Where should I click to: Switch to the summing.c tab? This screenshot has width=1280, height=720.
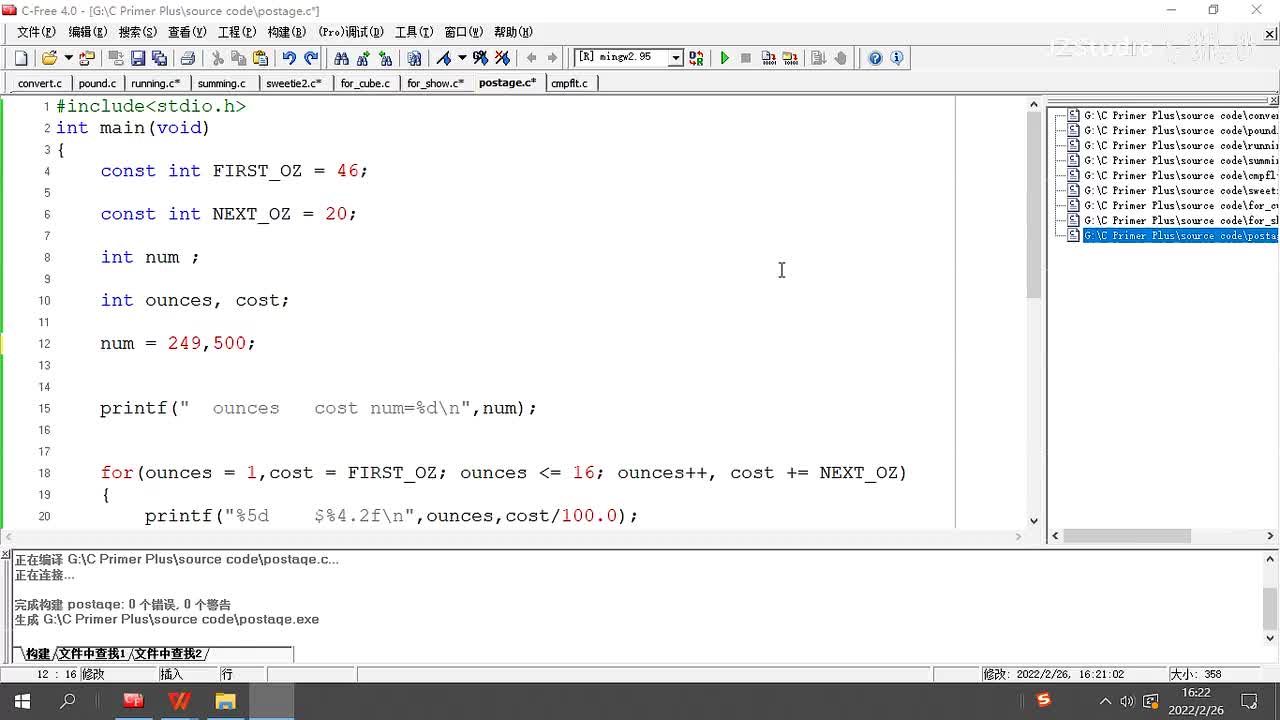(x=221, y=83)
